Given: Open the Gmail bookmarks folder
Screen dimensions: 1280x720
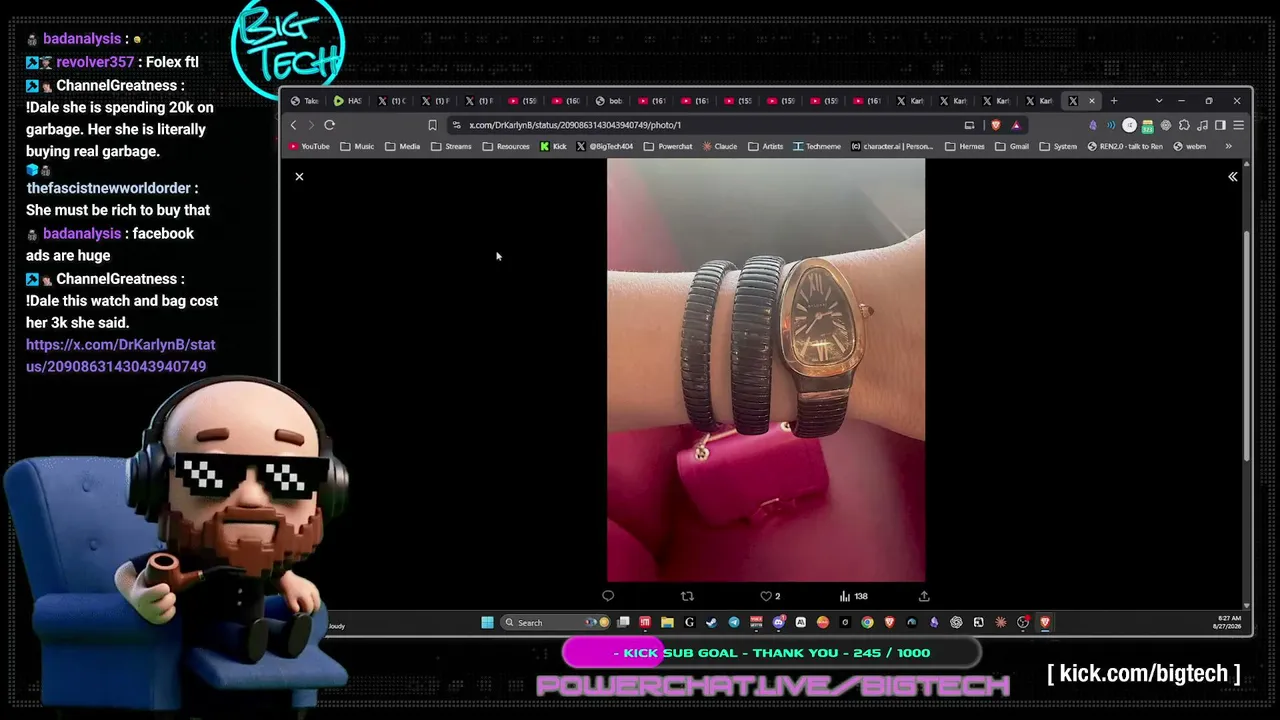Looking at the screenshot, I should point(1012,146).
